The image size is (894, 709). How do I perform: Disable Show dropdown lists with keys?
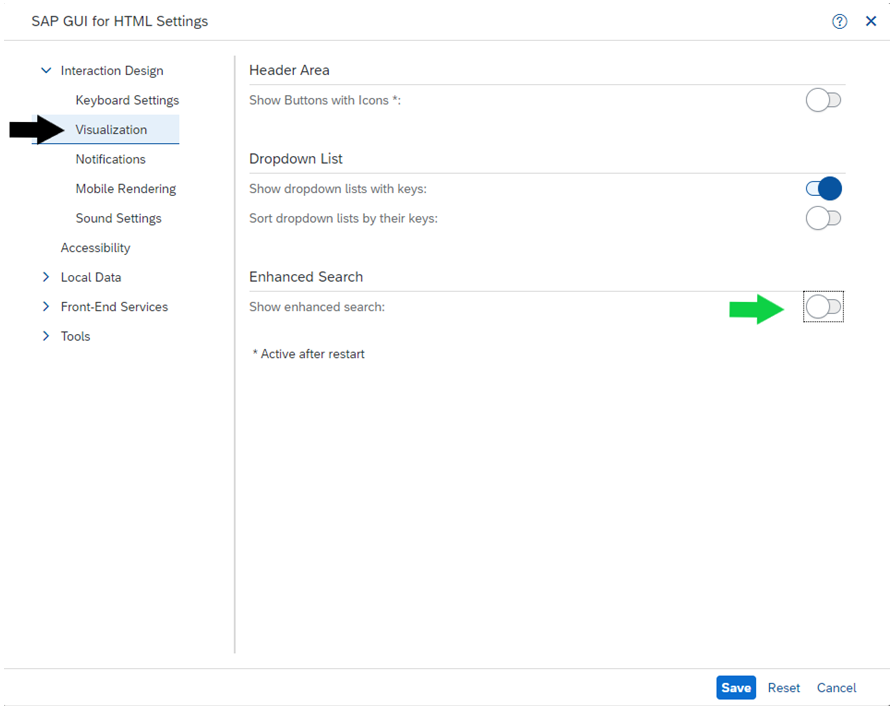[823, 189]
